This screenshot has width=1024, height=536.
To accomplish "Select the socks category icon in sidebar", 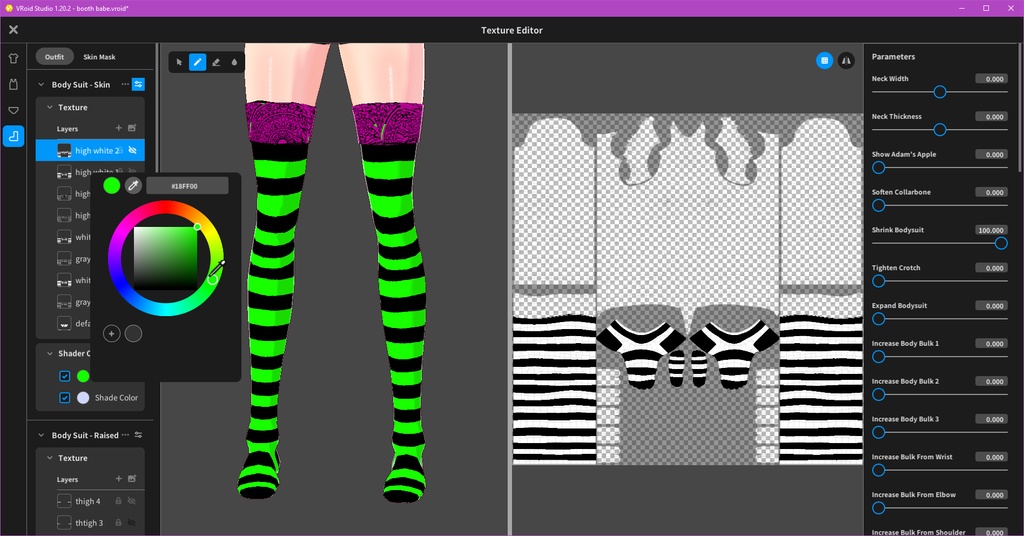I will coord(13,136).
